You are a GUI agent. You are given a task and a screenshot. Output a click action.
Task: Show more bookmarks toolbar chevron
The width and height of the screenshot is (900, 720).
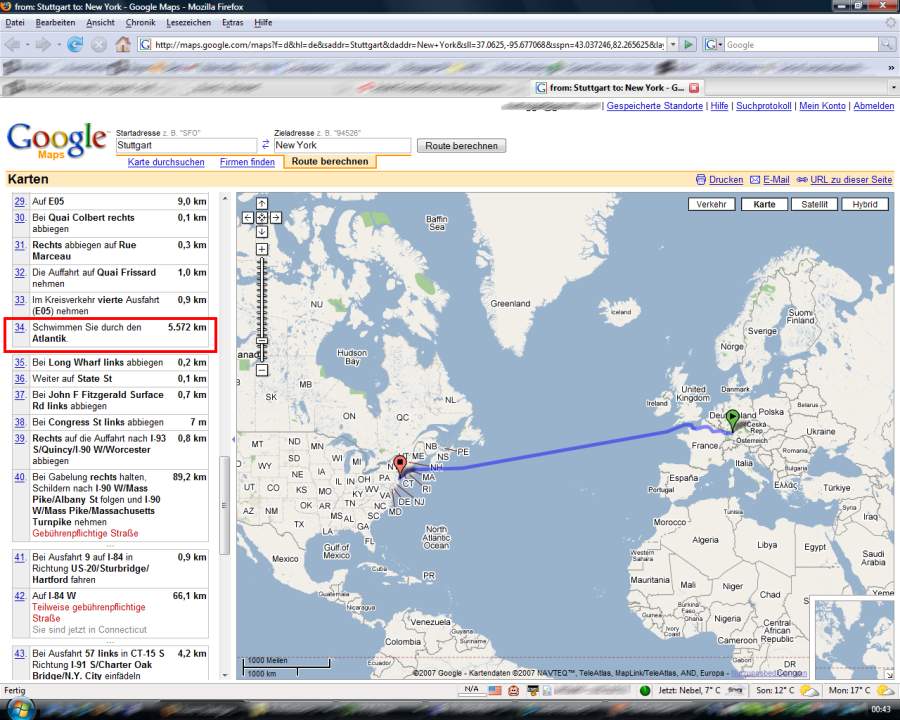click(891, 67)
